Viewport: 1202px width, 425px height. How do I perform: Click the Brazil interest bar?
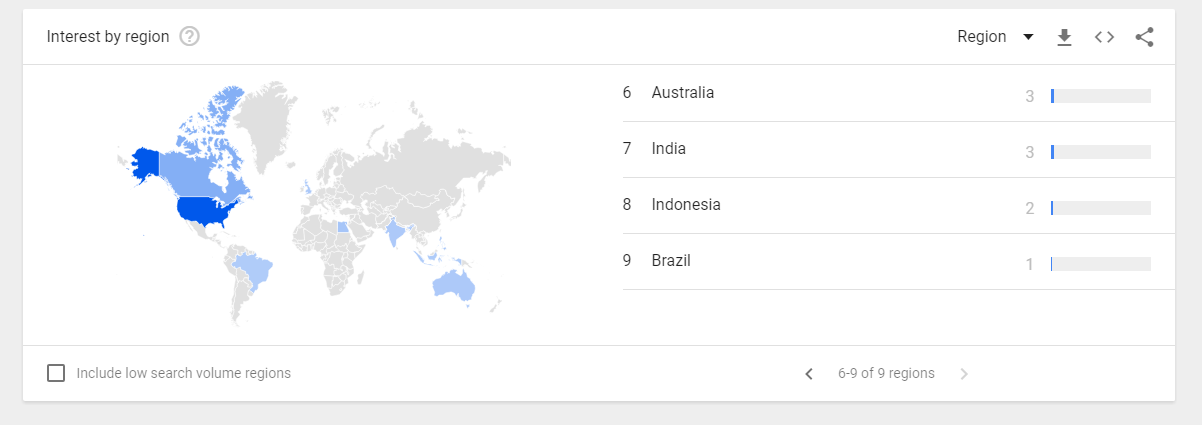1100,264
